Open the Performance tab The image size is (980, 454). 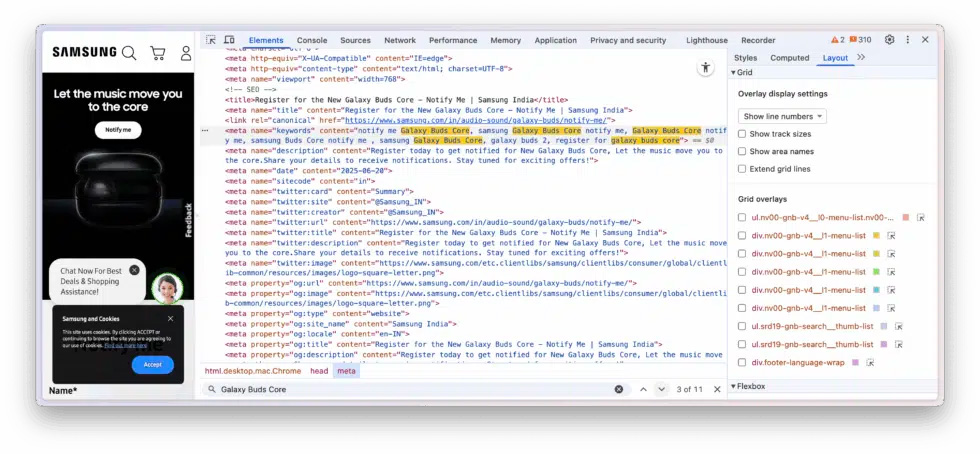click(x=453, y=40)
